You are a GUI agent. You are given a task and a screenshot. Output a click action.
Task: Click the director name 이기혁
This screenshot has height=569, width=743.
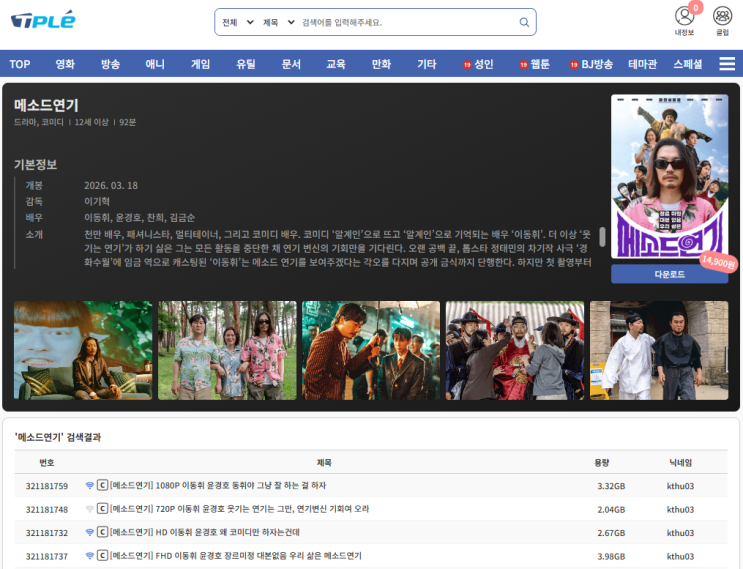tap(97, 201)
